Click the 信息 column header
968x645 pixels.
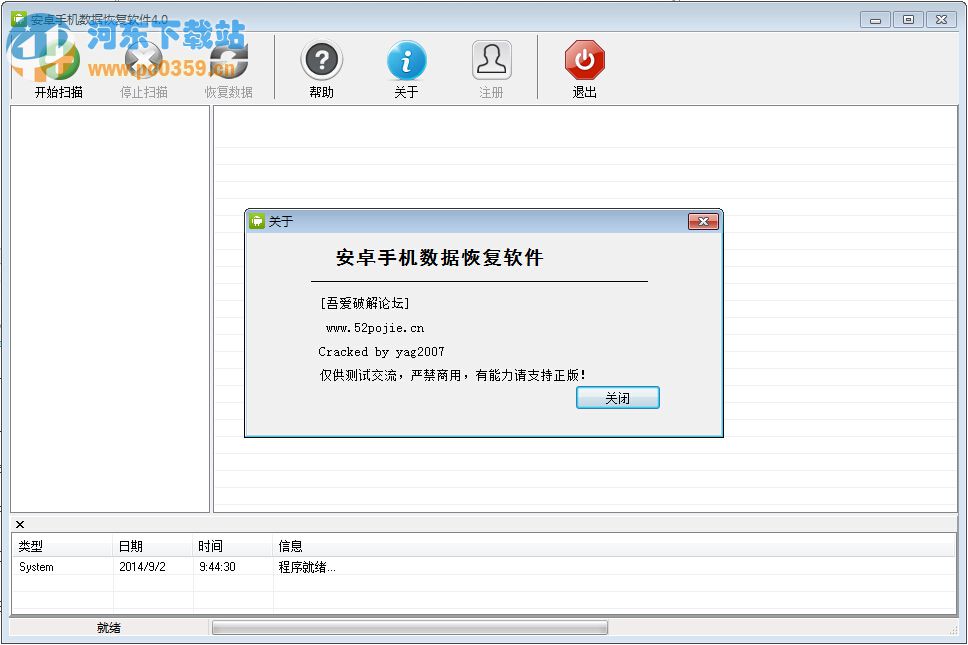click(x=290, y=545)
